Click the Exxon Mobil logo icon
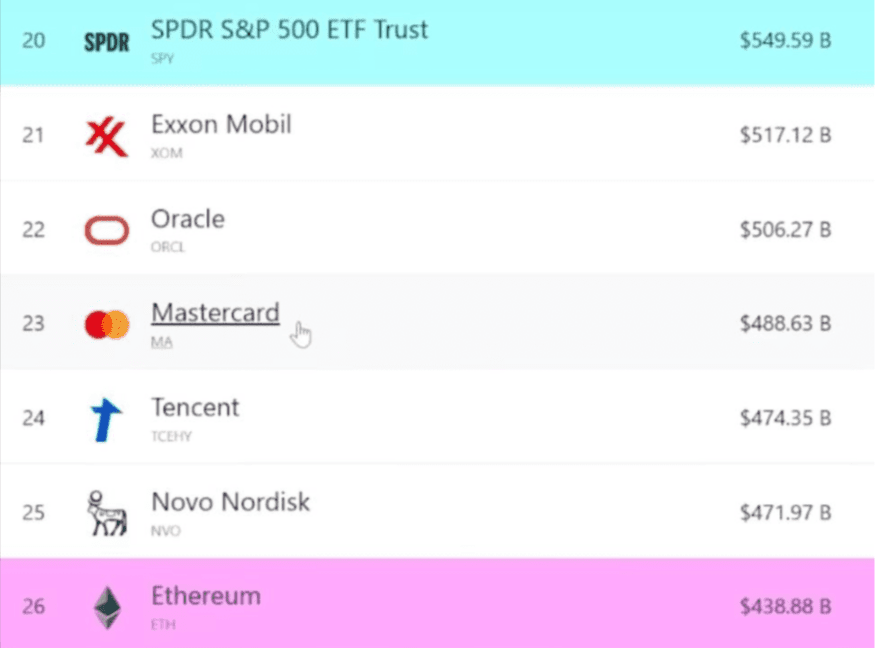 point(106,137)
